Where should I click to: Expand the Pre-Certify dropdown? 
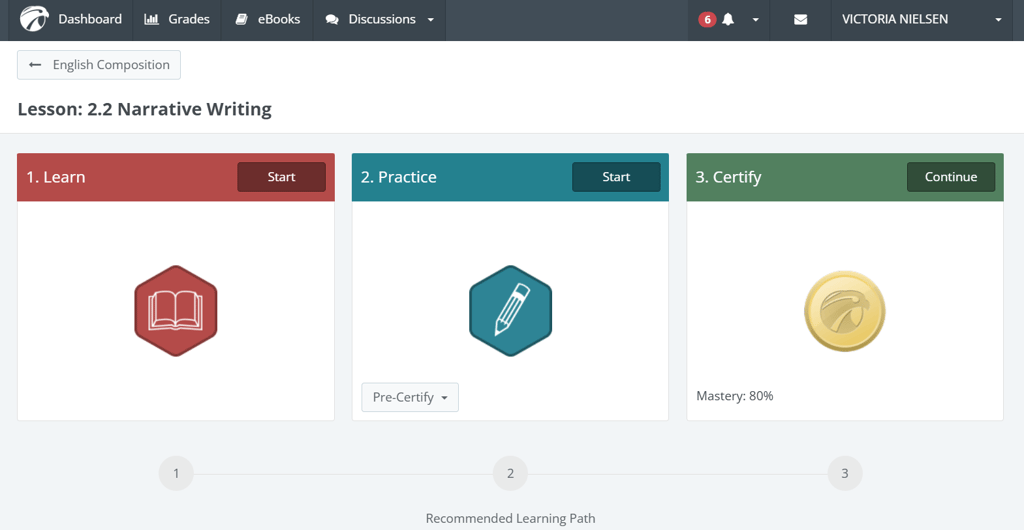click(410, 397)
